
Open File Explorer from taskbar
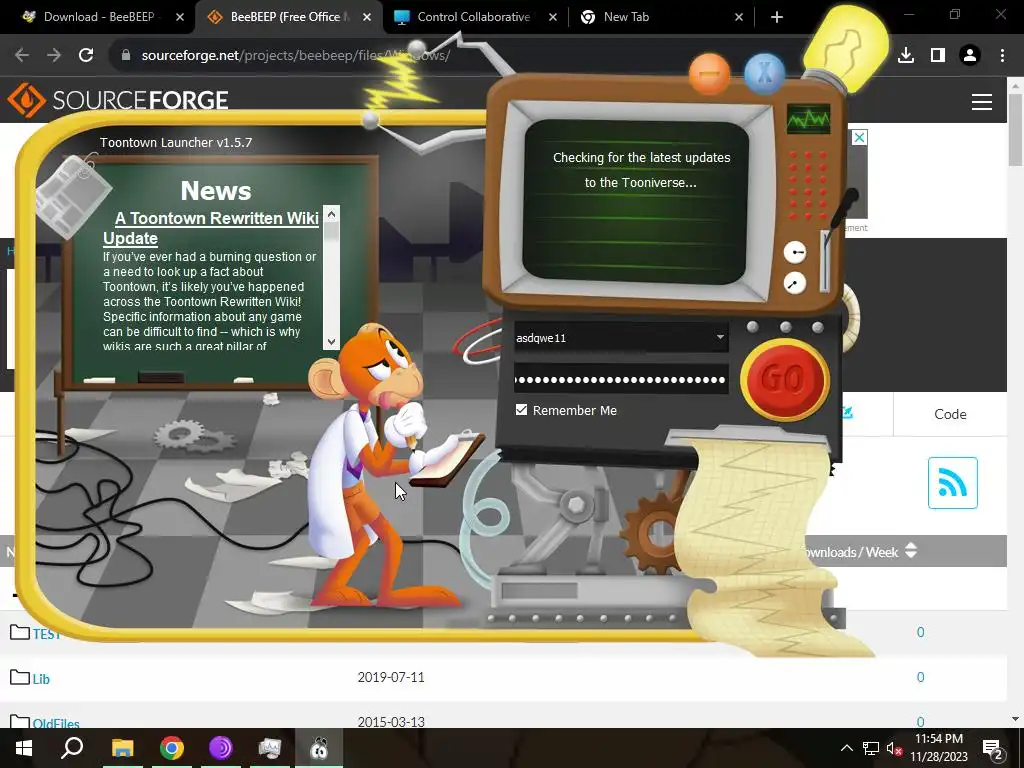click(x=122, y=748)
